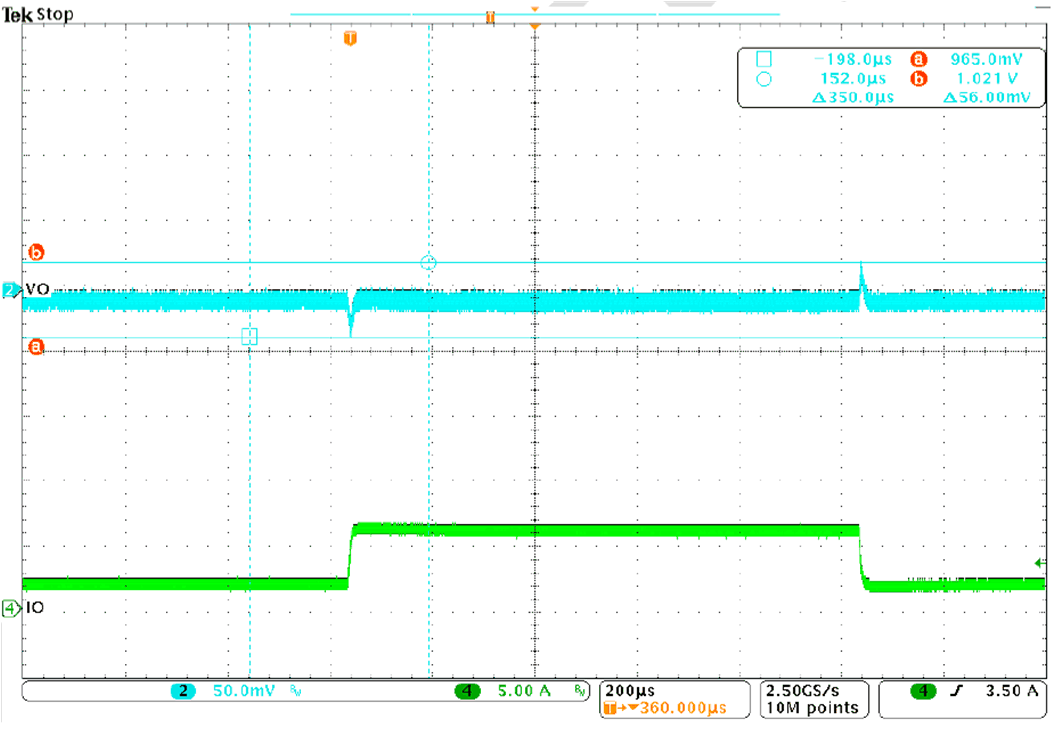Click the crosshair marker on the waveform
Viewport: 1055px width, 729px height.
pyautogui.click(x=429, y=262)
